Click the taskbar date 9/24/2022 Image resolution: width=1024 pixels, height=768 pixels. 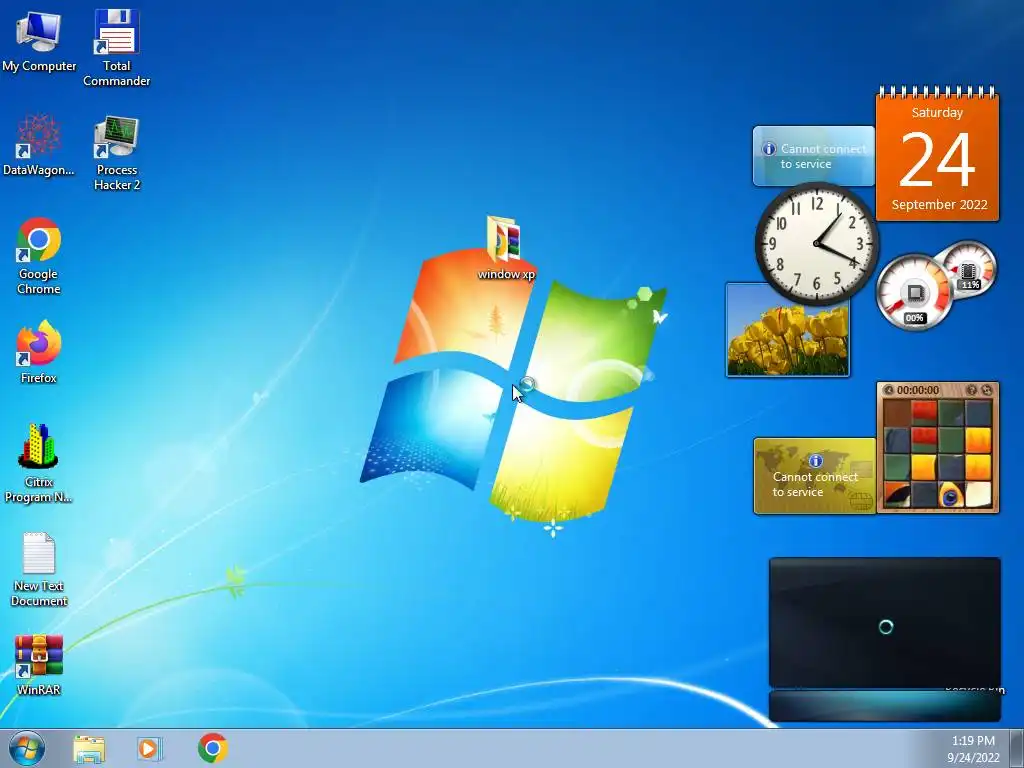coord(973,758)
